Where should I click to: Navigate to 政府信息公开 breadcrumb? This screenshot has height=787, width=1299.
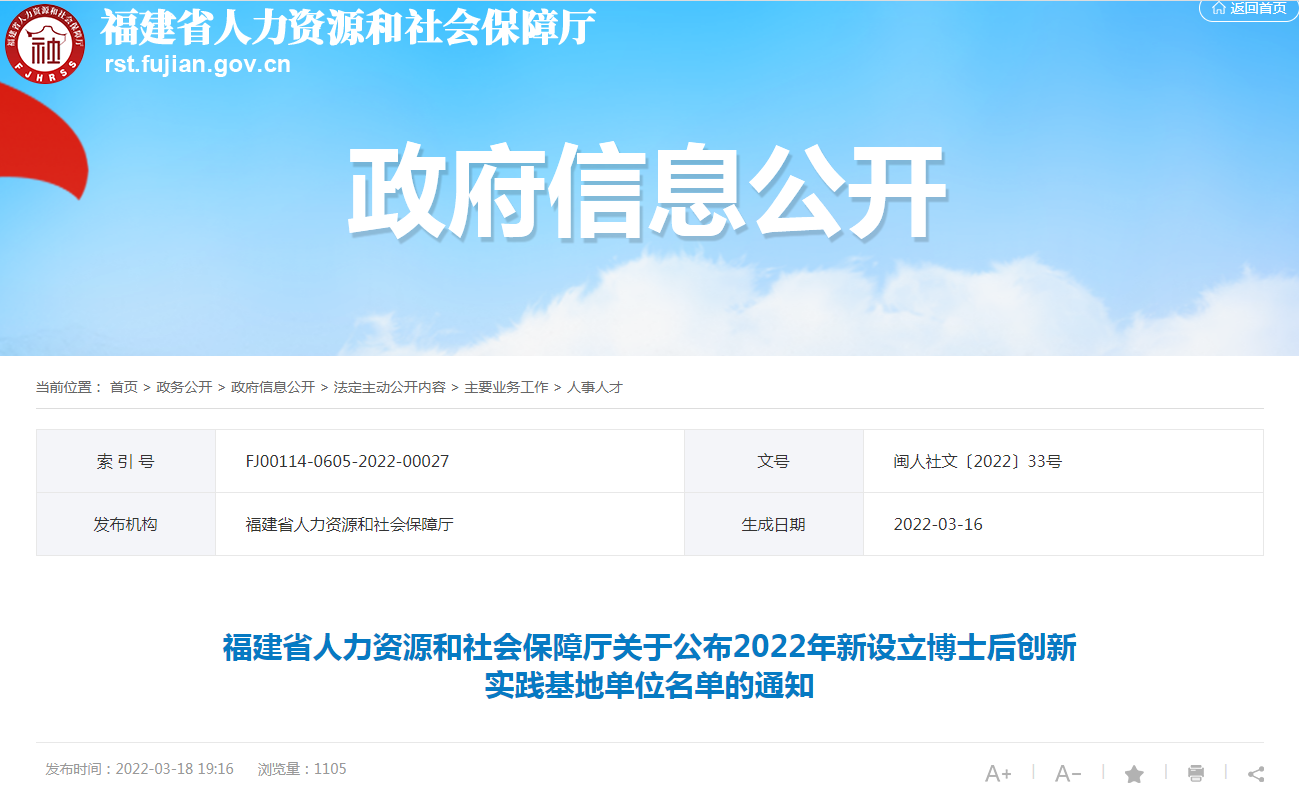click(x=272, y=387)
